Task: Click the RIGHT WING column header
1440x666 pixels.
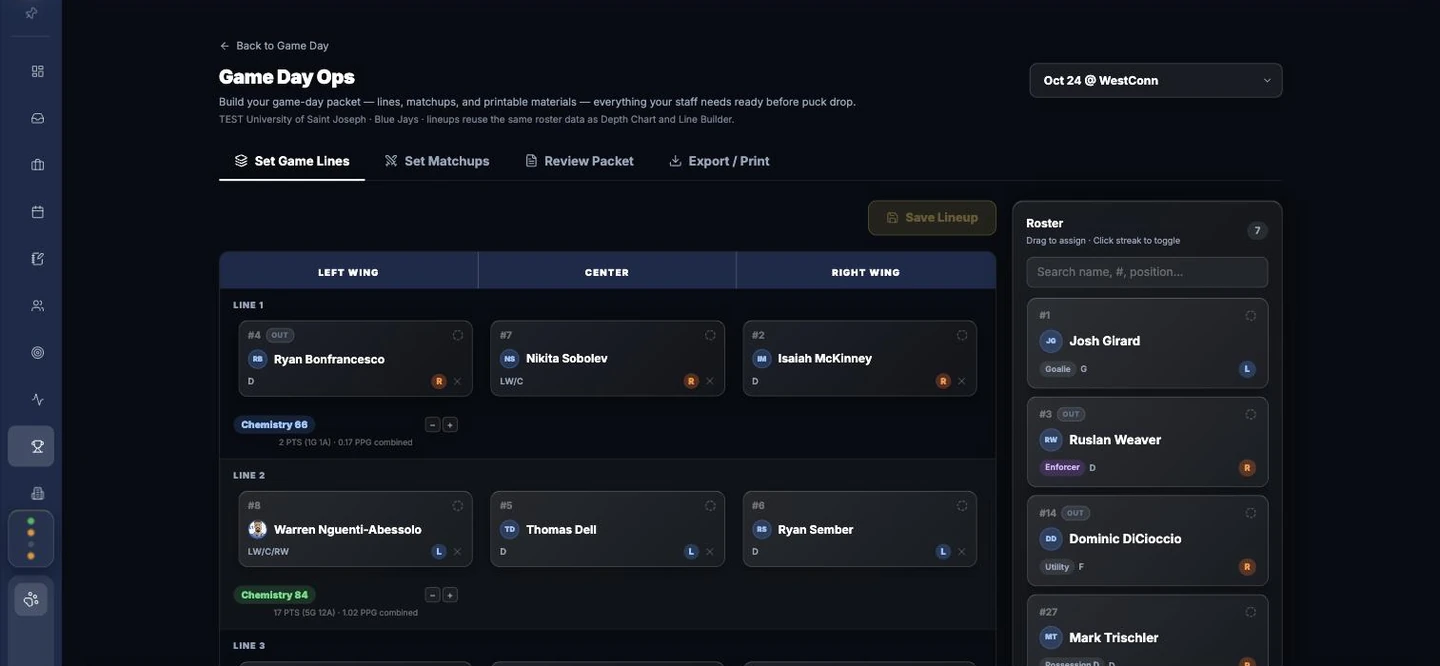Action: pos(866,272)
